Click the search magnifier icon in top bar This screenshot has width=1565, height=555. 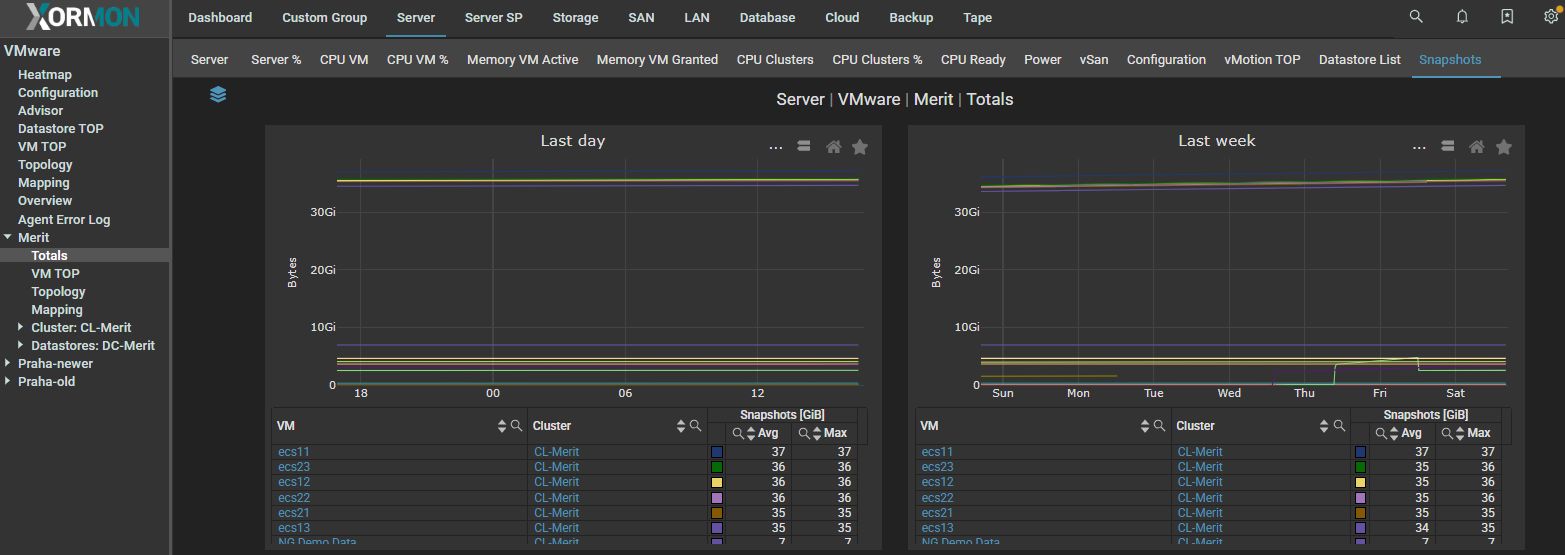[x=1416, y=17]
